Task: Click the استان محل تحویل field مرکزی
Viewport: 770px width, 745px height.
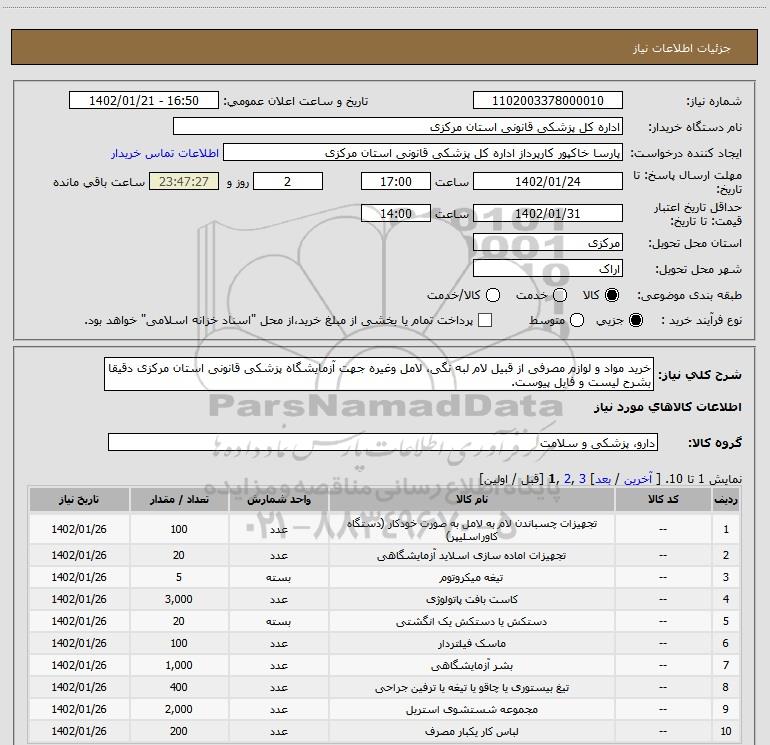Action: pos(548,243)
